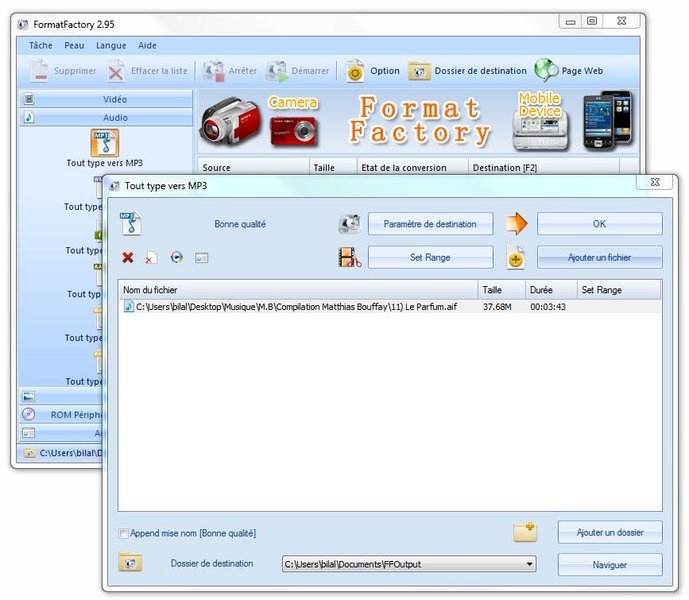Click the audio file icon in Le Parfum row
This screenshot has height=600, width=689.
click(x=129, y=306)
